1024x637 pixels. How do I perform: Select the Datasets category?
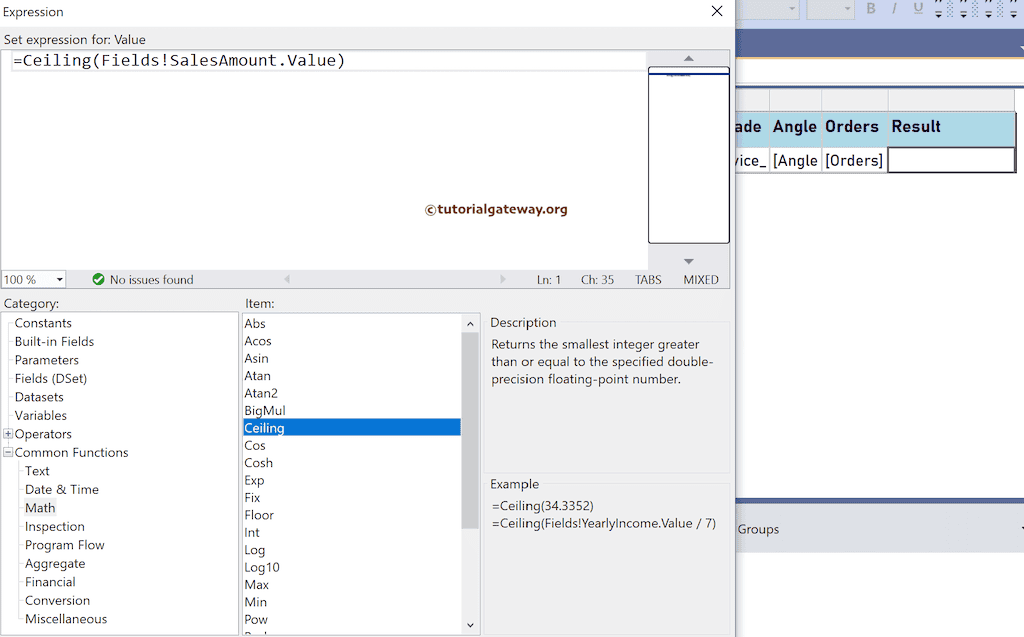pos(39,397)
